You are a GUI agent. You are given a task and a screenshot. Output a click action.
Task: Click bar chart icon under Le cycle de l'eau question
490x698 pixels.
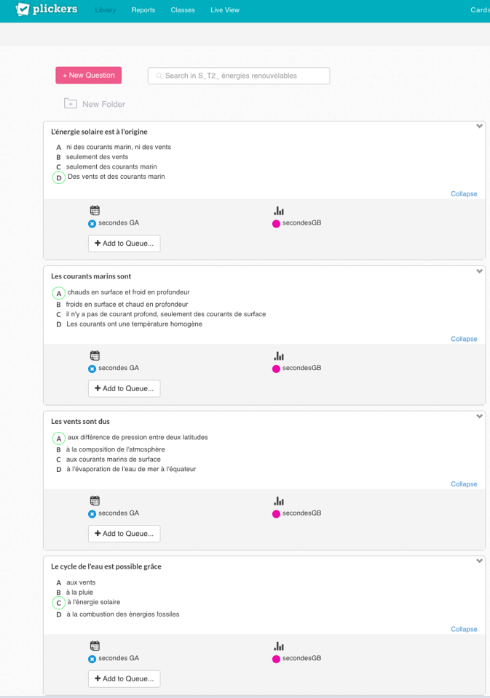point(279,646)
